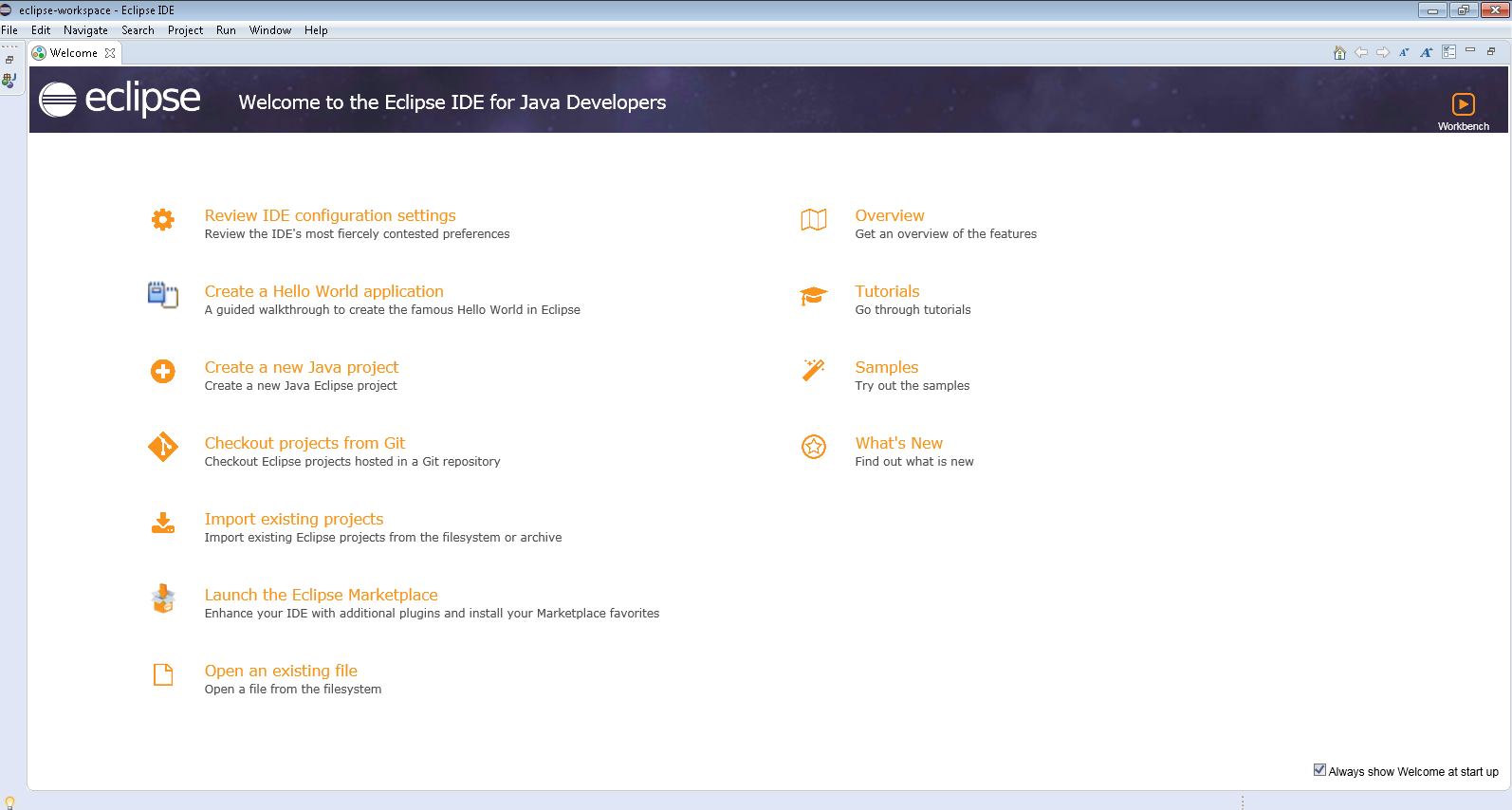Screen dimensions: 1512x810
Task: Magnify font size with the large A icon
Action: point(1427,53)
